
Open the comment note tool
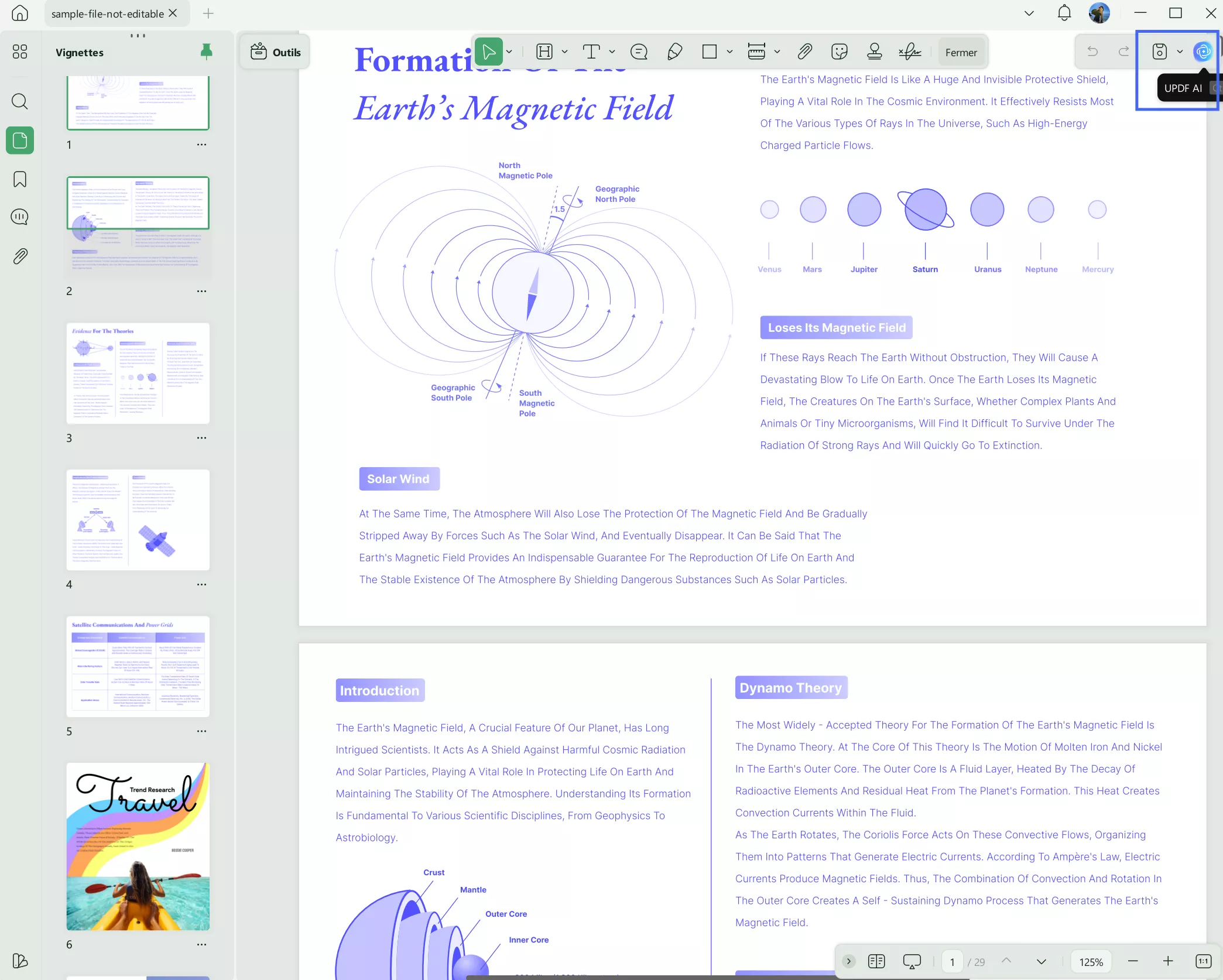coord(639,52)
